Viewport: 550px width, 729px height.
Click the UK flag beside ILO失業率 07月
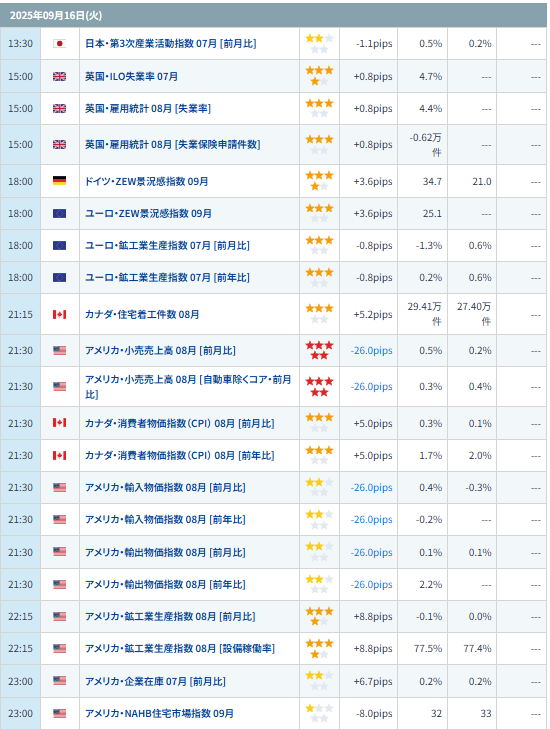[60, 77]
